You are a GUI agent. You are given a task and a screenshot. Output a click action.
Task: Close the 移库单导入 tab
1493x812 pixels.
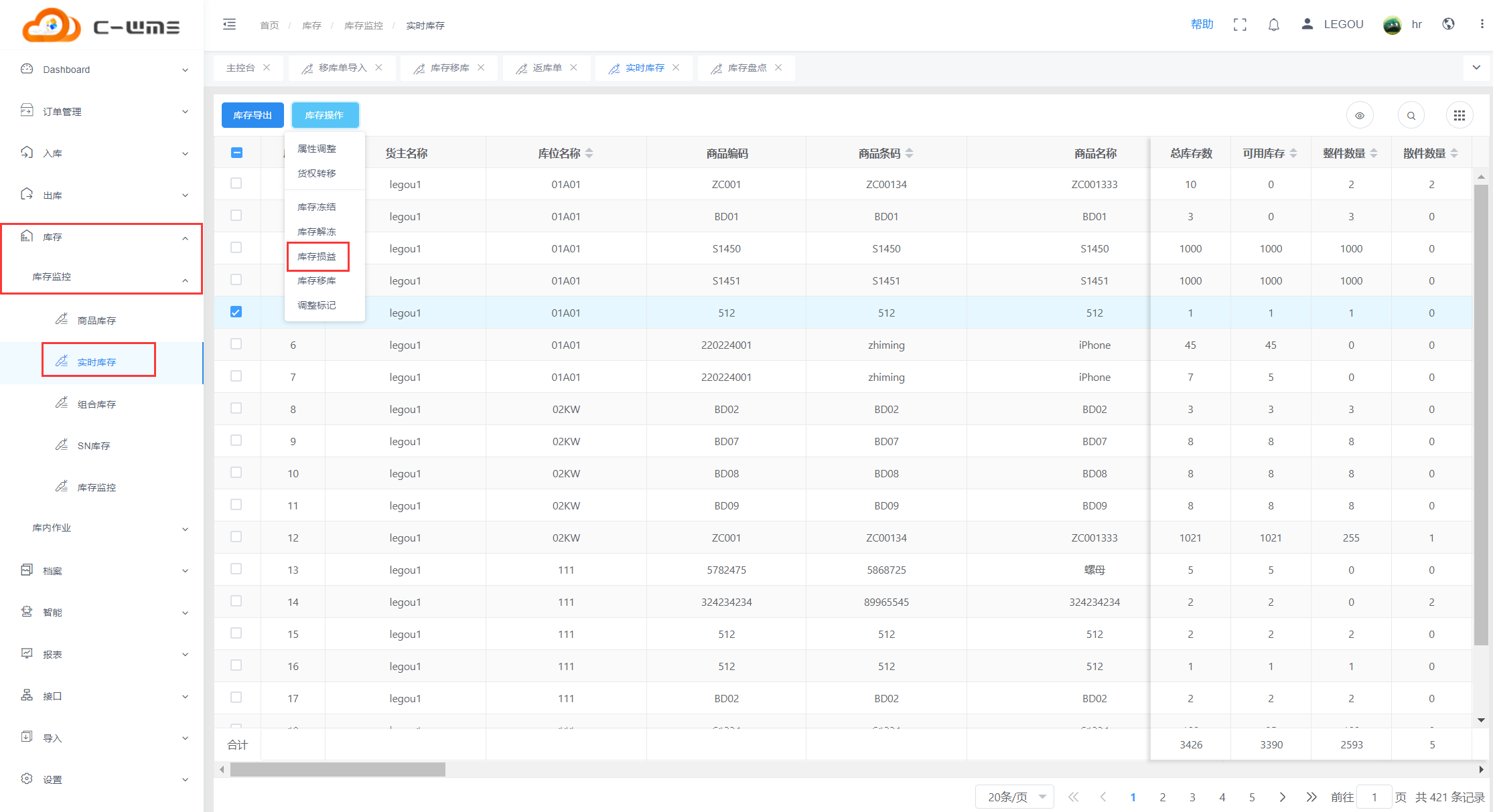[x=378, y=68]
